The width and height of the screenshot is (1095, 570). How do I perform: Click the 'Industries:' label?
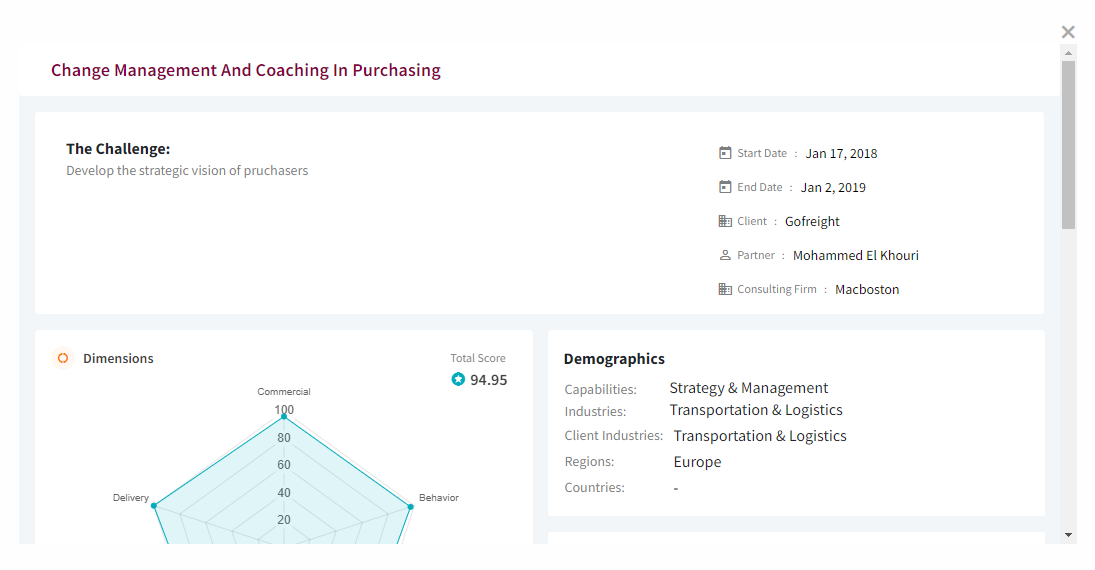pyautogui.click(x=595, y=411)
